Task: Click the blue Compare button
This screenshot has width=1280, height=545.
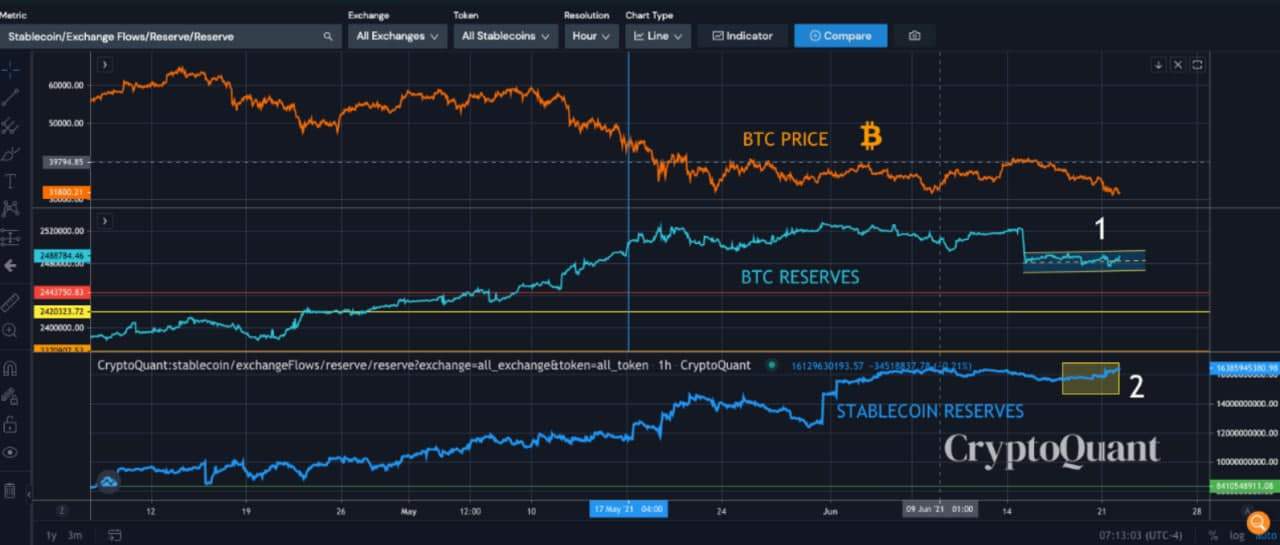Action: pyautogui.click(x=840, y=36)
